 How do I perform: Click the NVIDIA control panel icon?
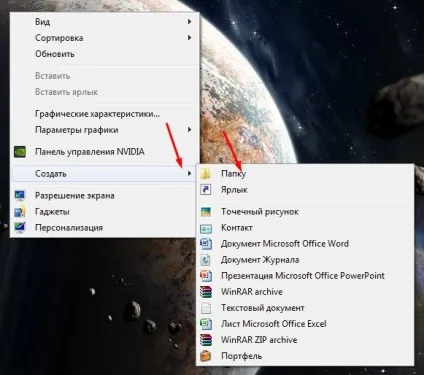pos(20,152)
